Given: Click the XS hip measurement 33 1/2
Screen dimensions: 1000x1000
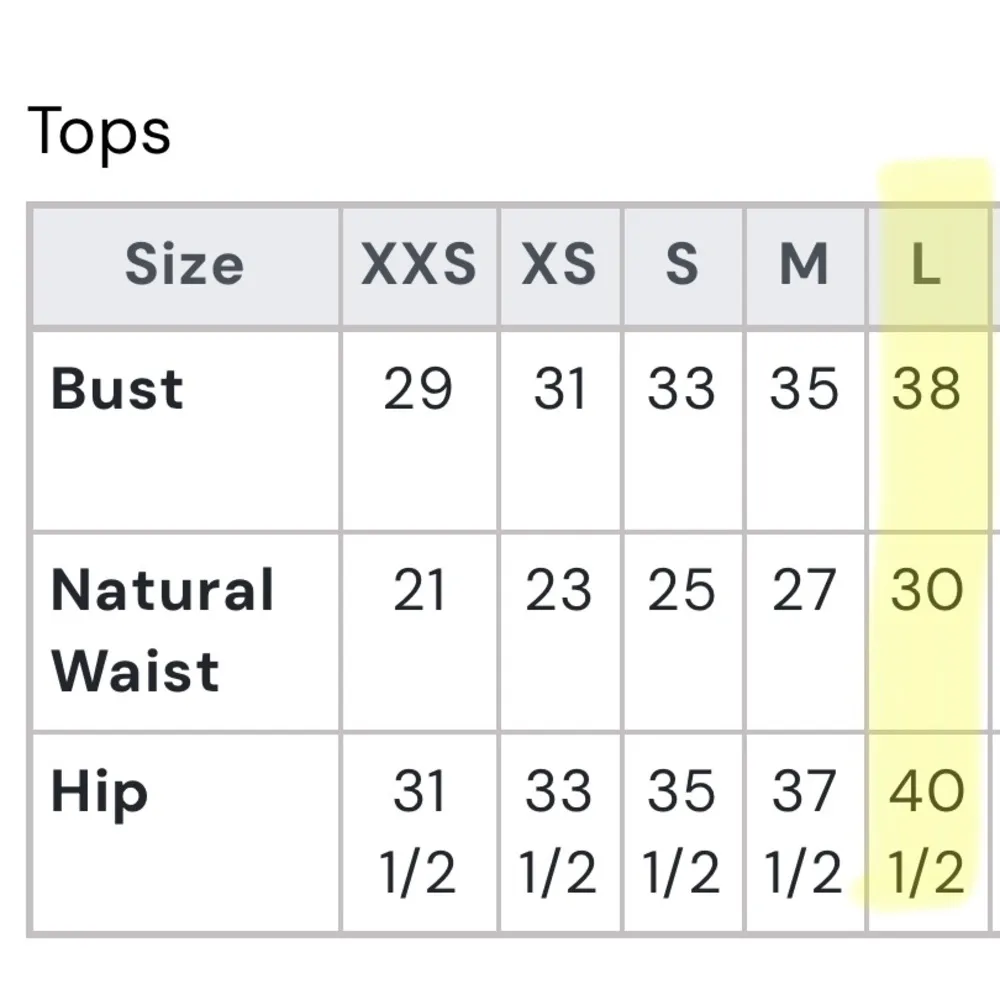Looking at the screenshot, I should tap(560, 832).
